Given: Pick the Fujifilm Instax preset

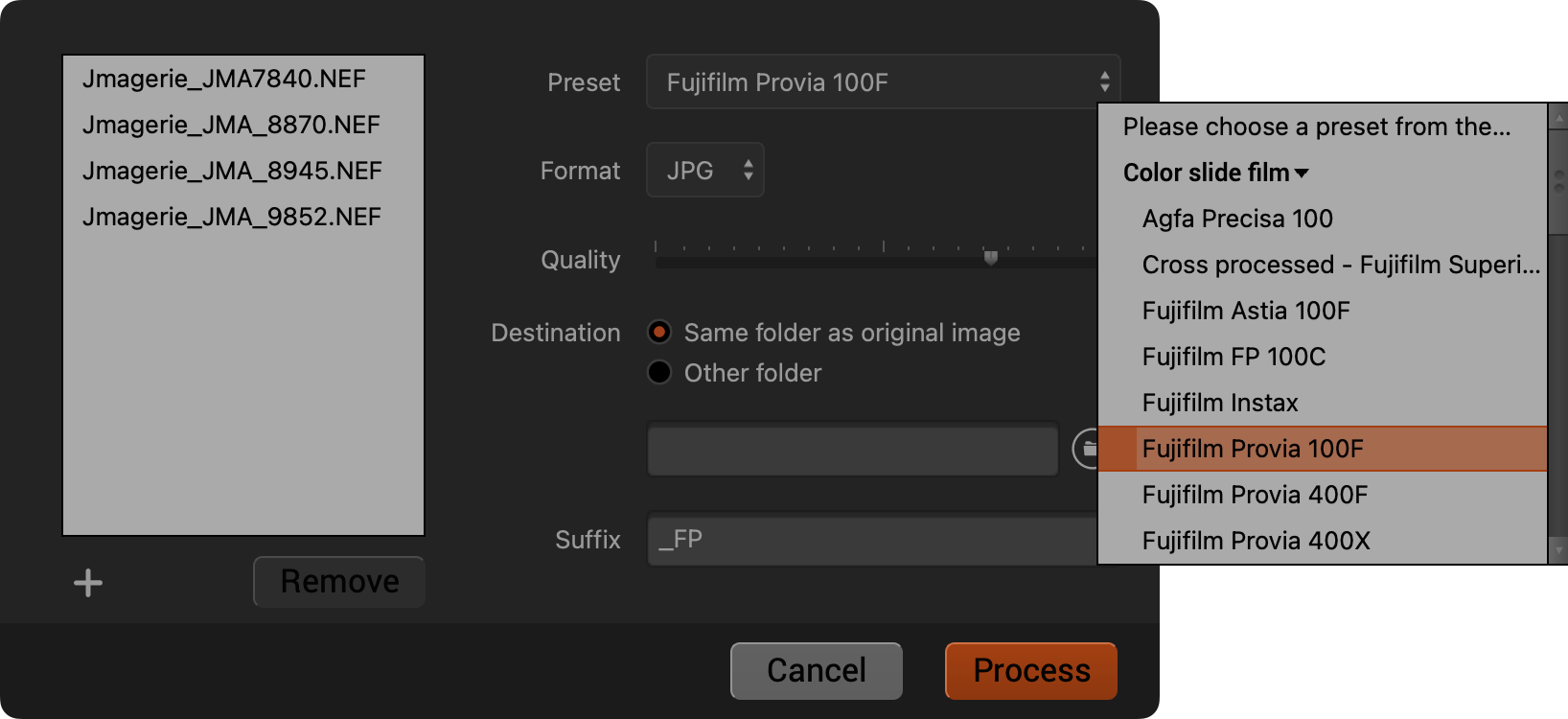Looking at the screenshot, I should [1219, 403].
